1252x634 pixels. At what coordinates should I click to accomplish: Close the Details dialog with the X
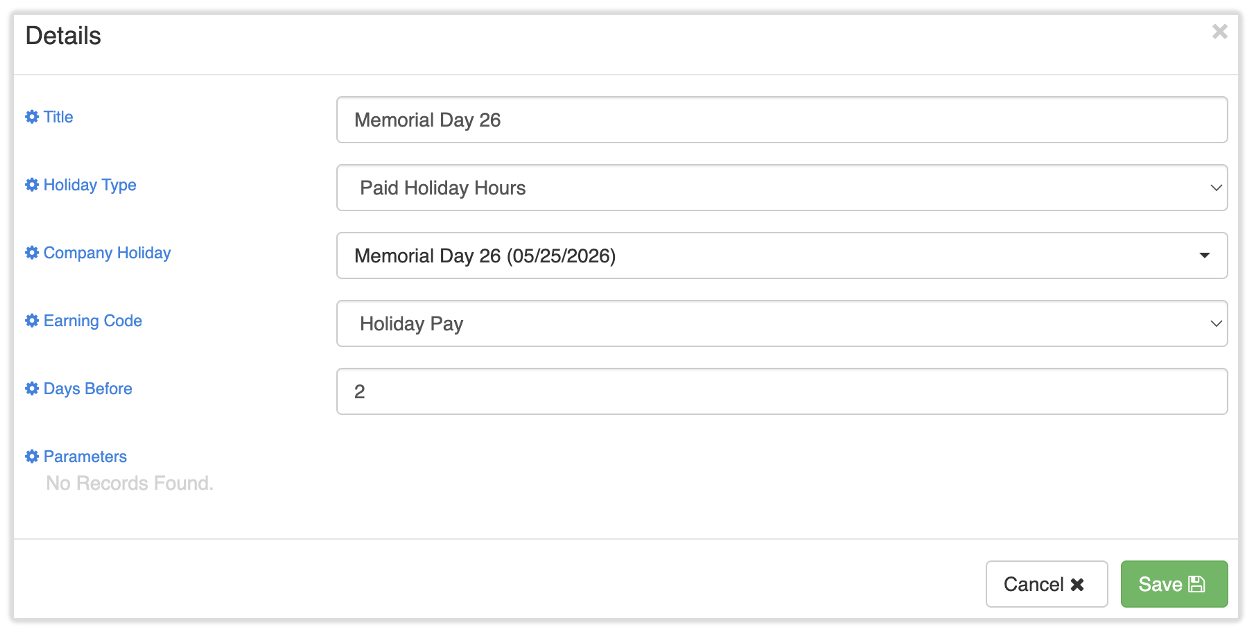[x=1220, y=32]
